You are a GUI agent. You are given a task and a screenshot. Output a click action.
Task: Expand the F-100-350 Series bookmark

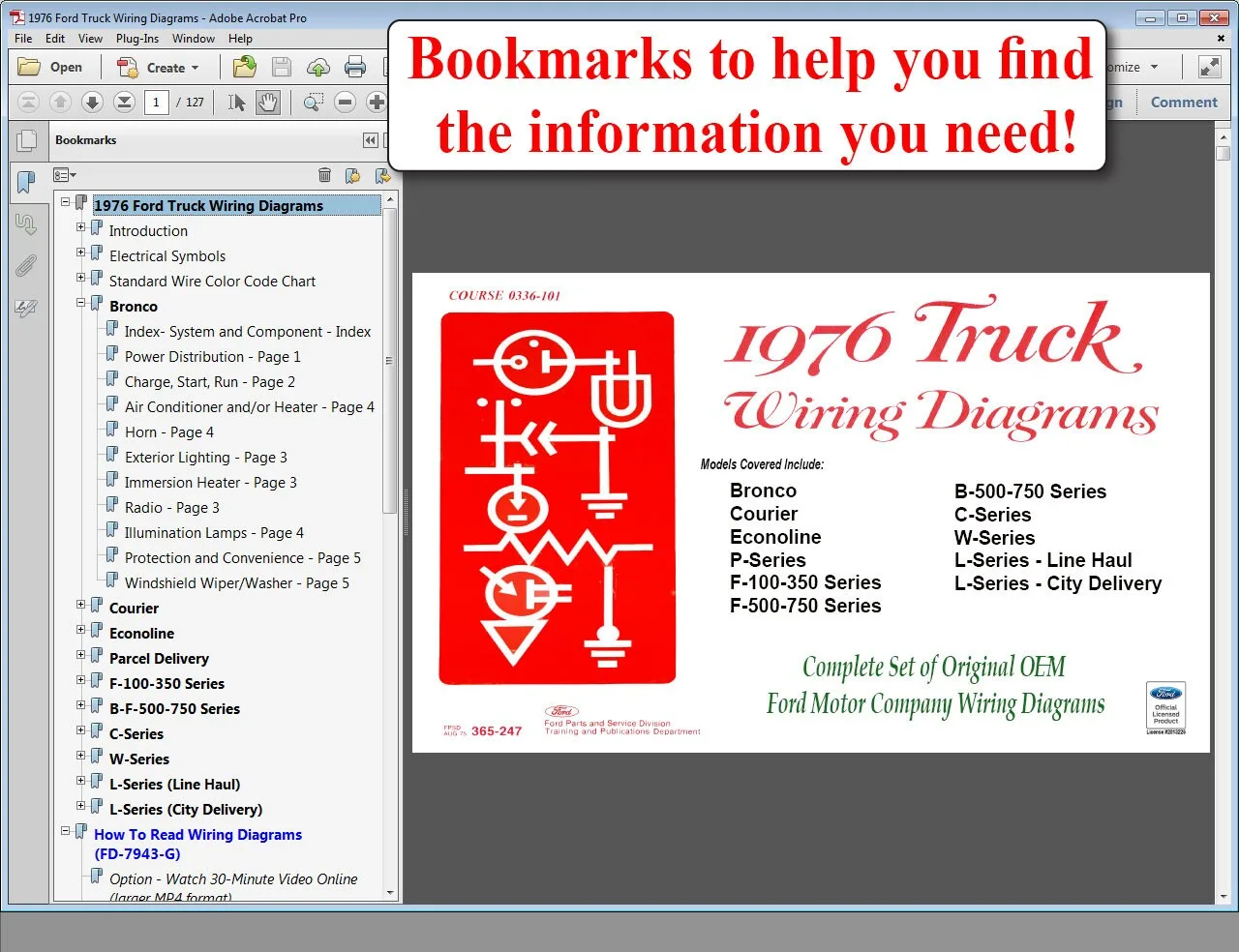(81, 680)
